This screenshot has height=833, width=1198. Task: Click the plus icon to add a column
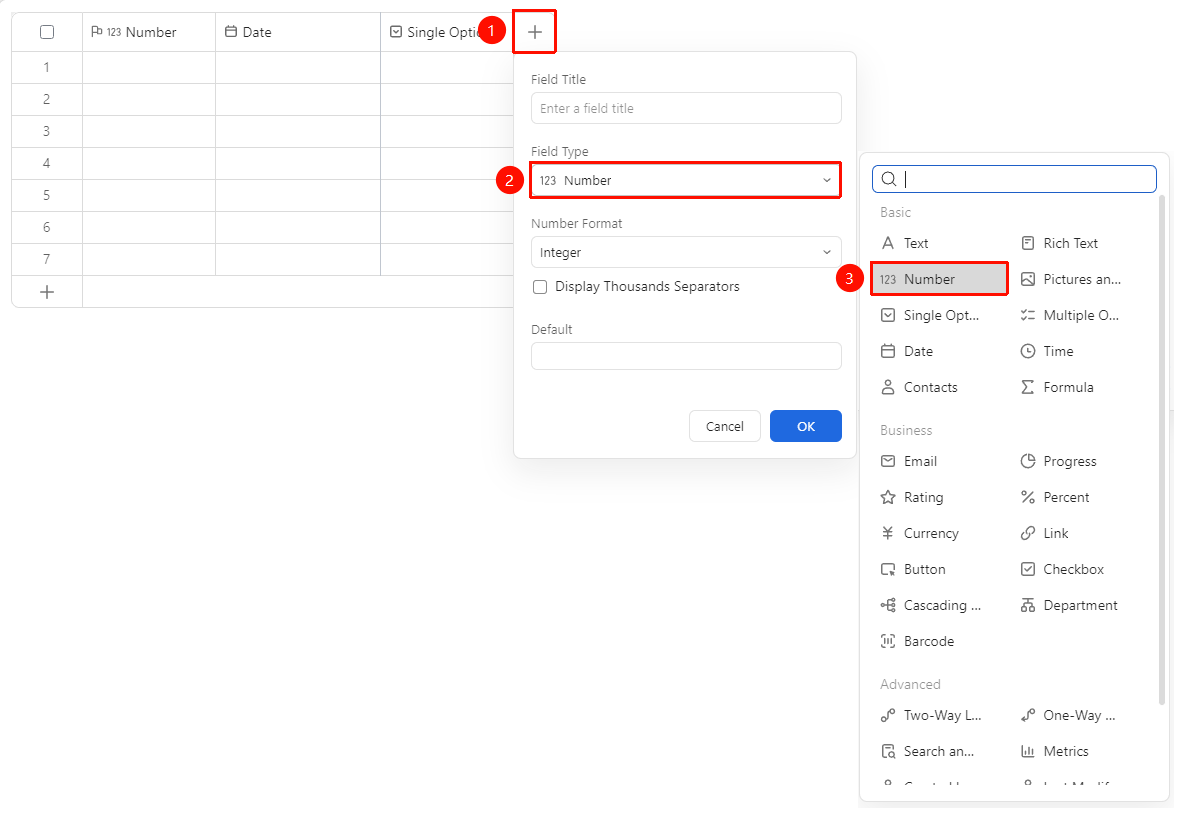coord(535,32)
